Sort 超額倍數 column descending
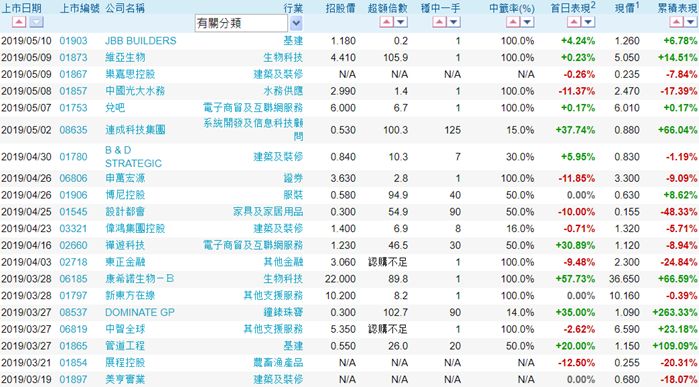This screenshot has width=699, height=387. point(401,22)
